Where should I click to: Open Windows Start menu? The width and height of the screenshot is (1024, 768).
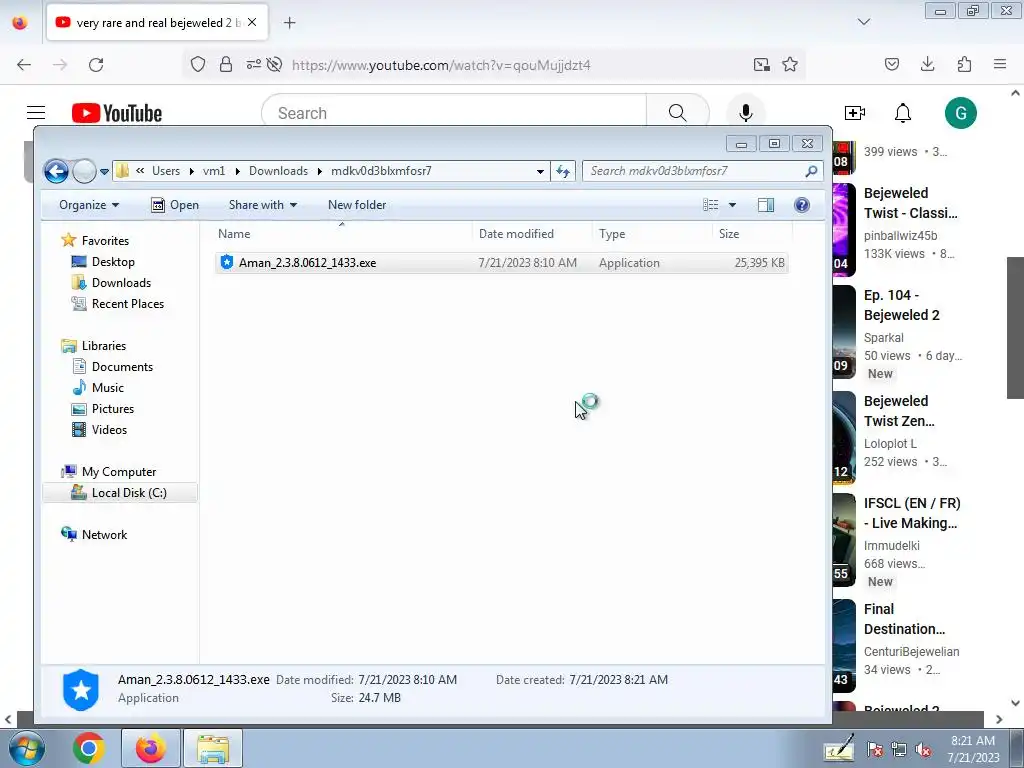[26, 748]
